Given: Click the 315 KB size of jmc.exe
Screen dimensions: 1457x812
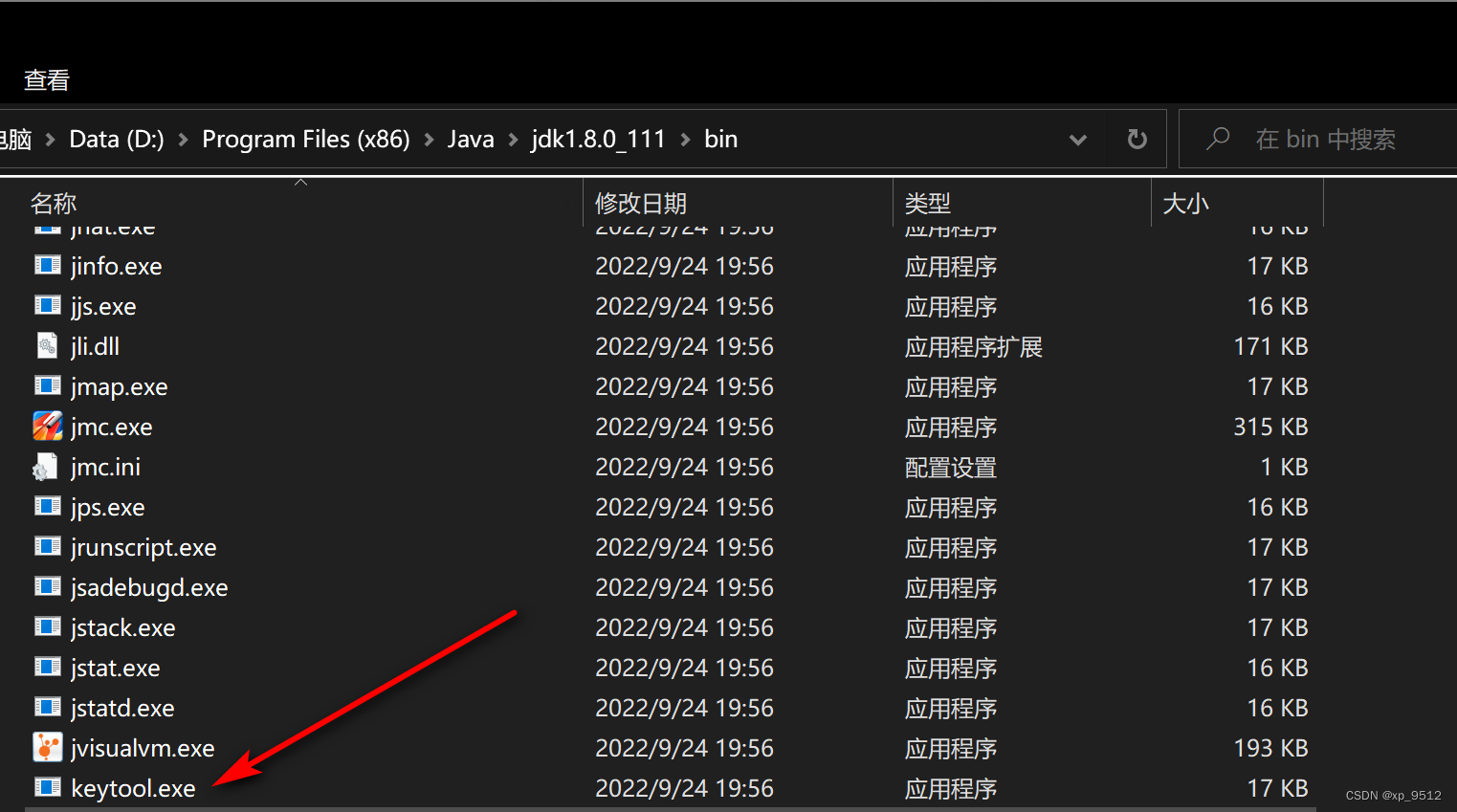Looking at the screenshot, I should click(1270, 427).
